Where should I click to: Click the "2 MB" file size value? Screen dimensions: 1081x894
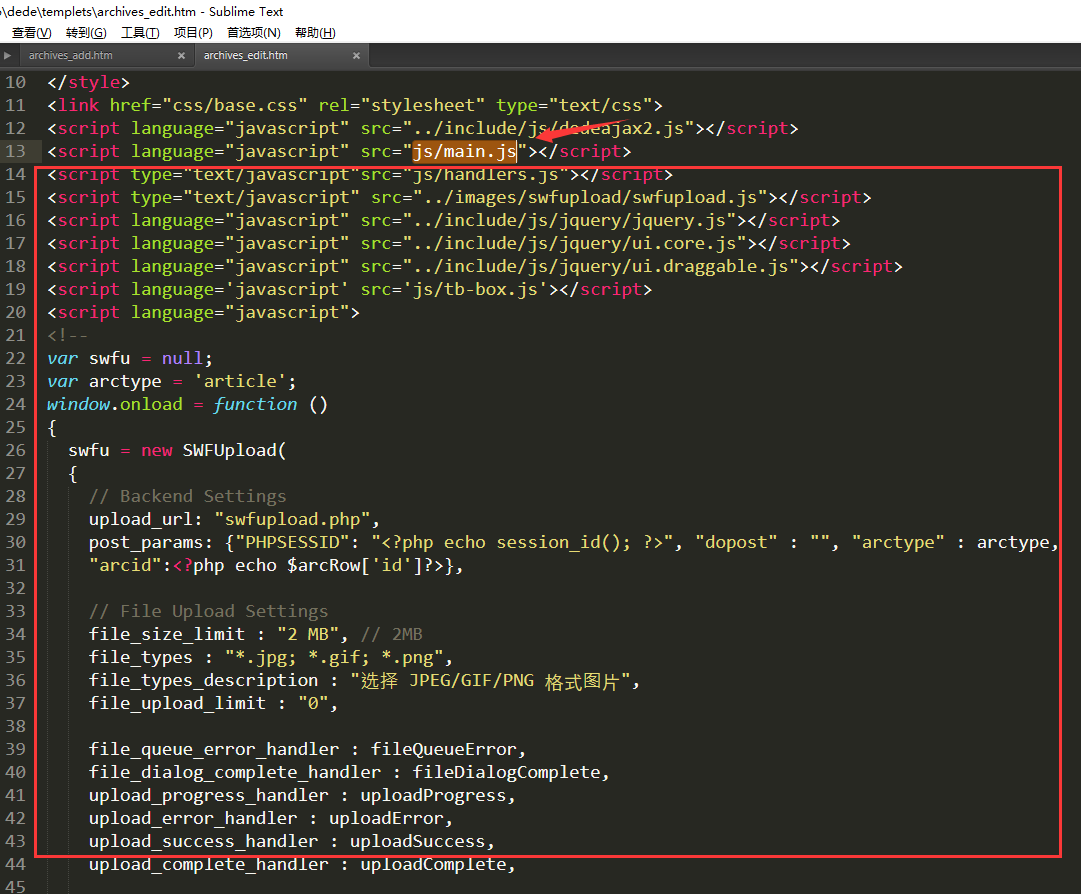click(310, 635)
